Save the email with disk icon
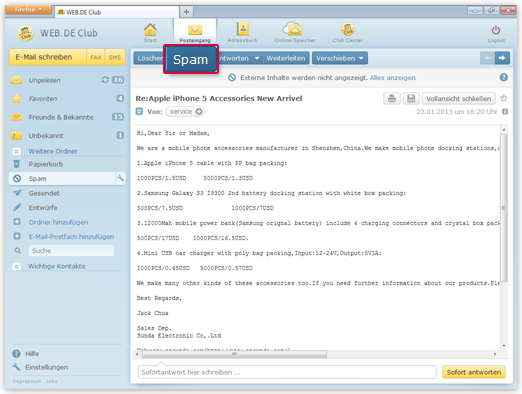This screenshot has height=394, width=522. point(411,99)
